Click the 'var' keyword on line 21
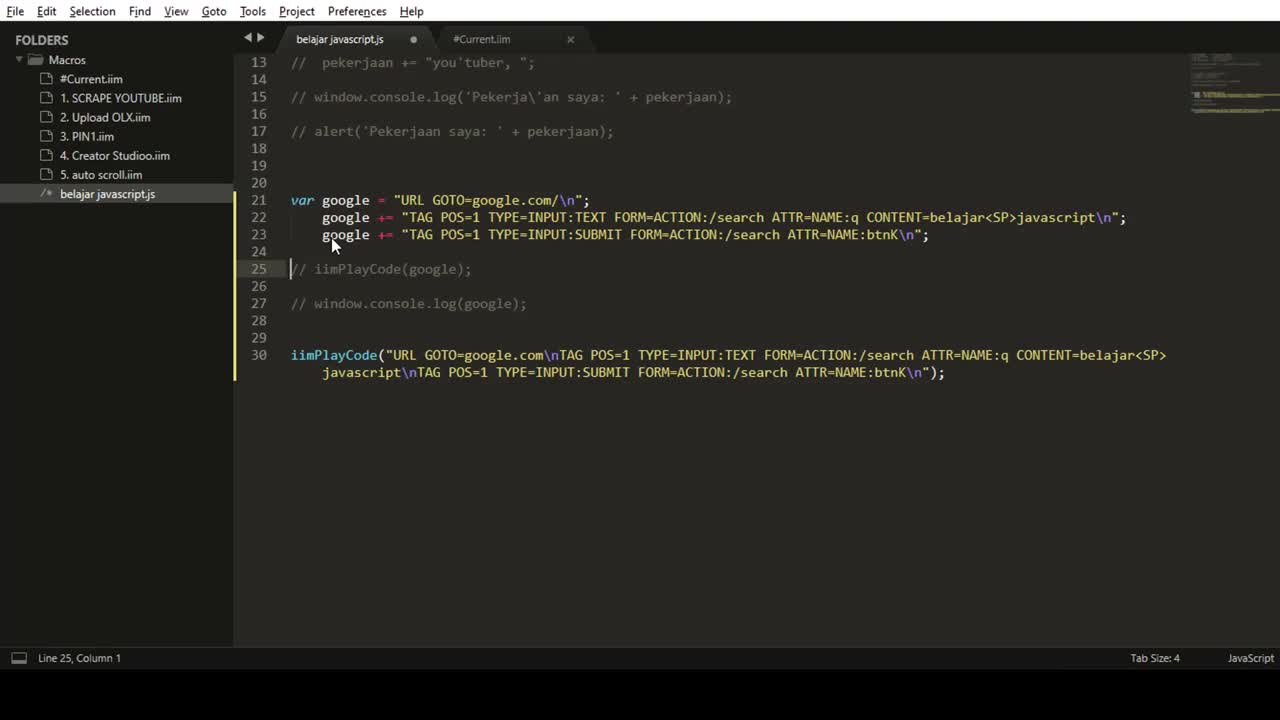This screenshot has height=720, width=1280. (x=302, y=200)
